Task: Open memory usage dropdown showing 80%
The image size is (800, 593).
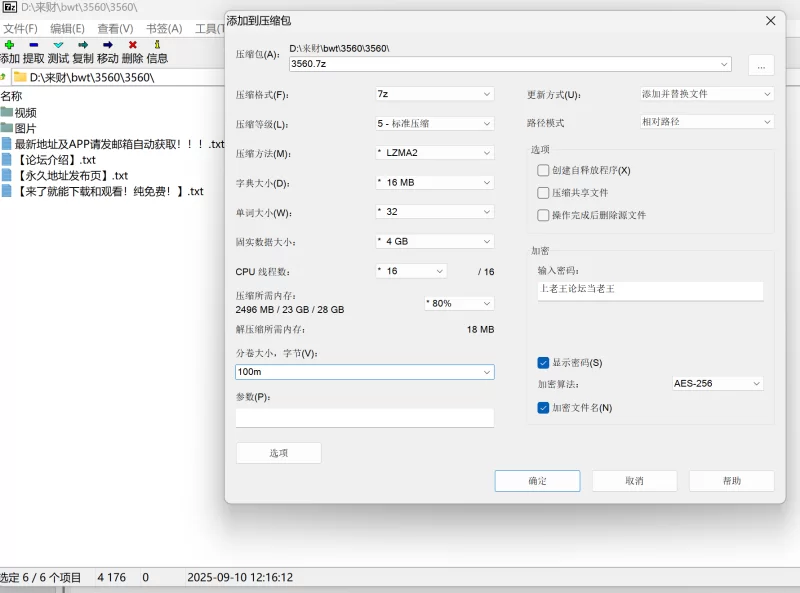Action: pos(459,303)
